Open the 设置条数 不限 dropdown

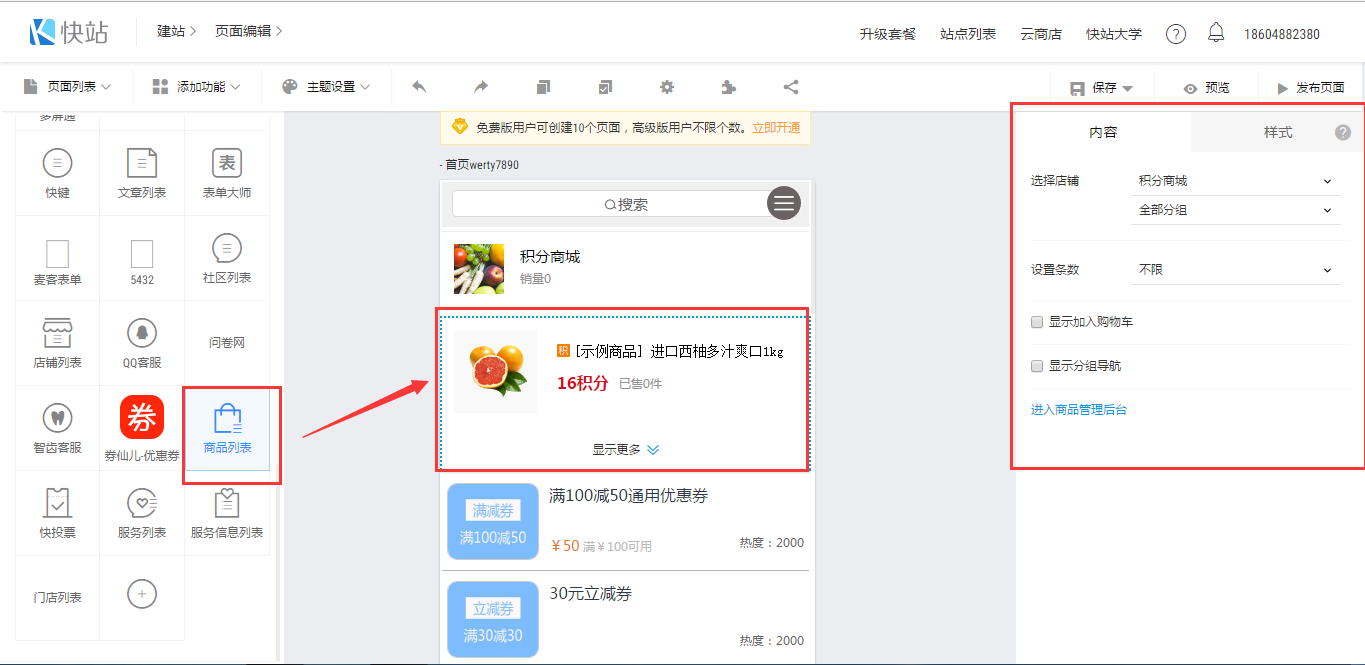[1235, 270]
